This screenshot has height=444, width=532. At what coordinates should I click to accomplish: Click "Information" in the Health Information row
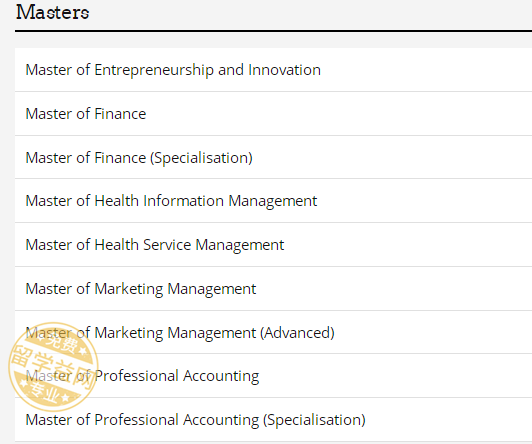click(184, 201)
